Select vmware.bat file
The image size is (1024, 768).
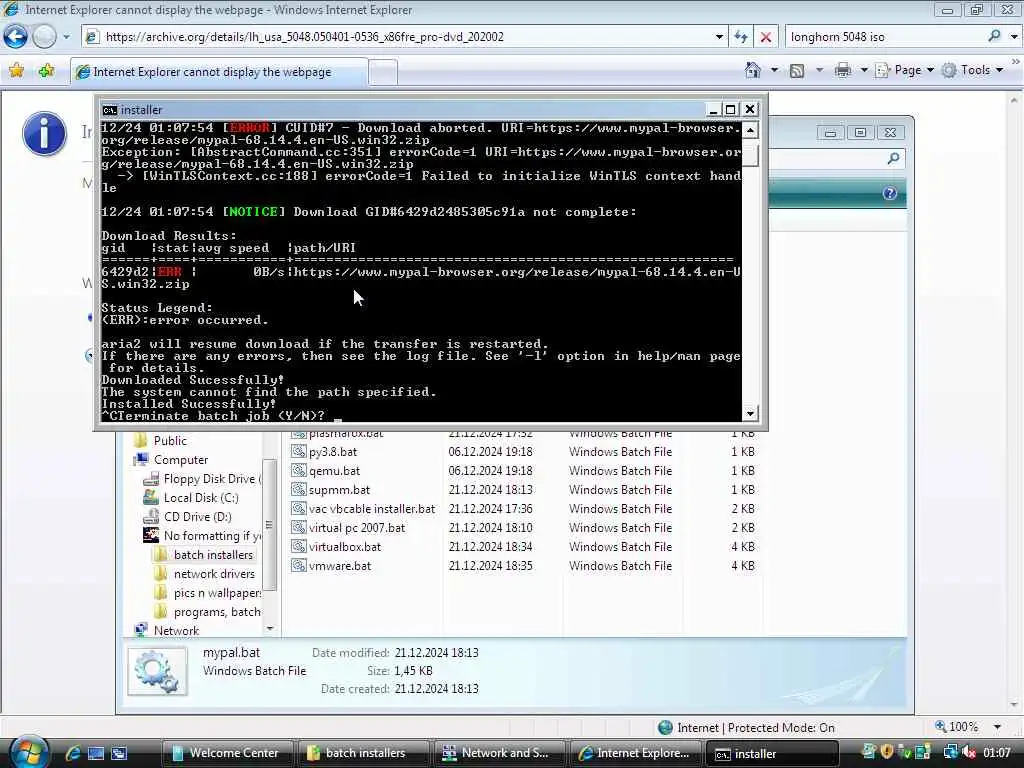click(340, 566)
